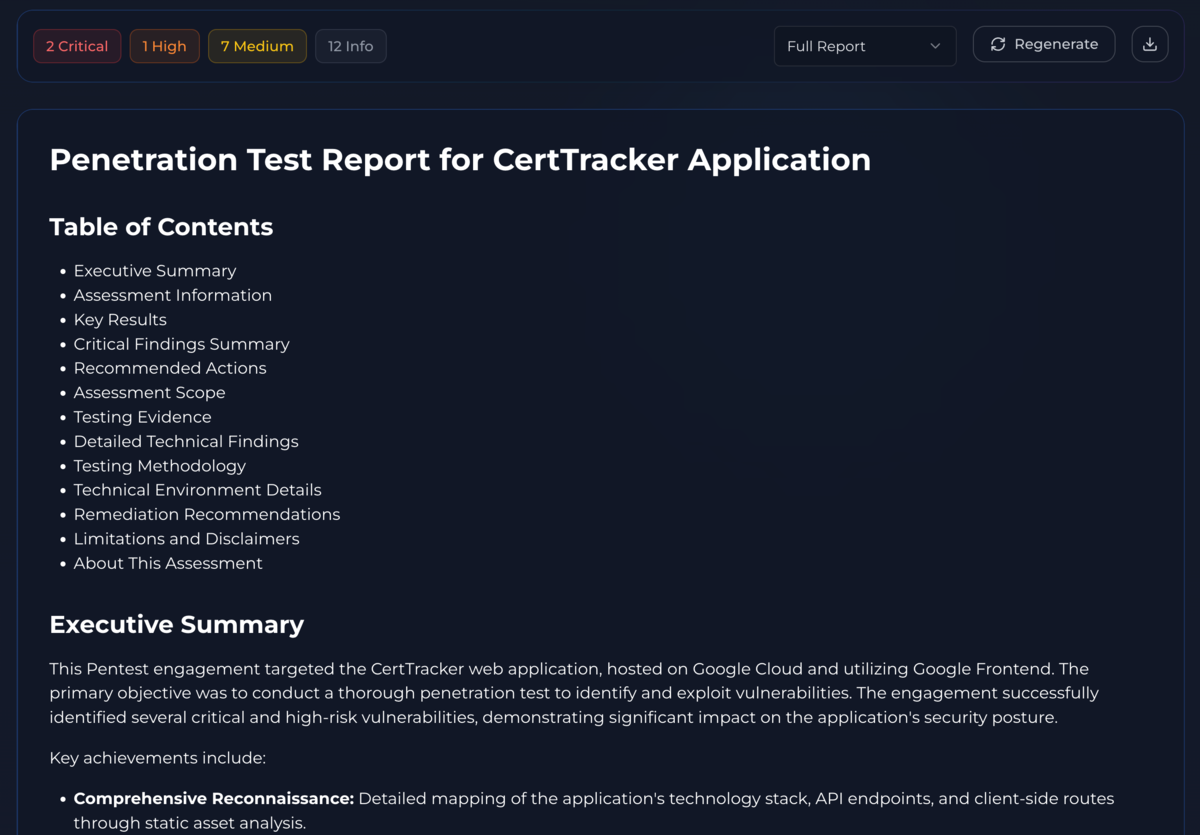
Task: Click the Full Report dropdown chevron
Action: tap(935, 46)
